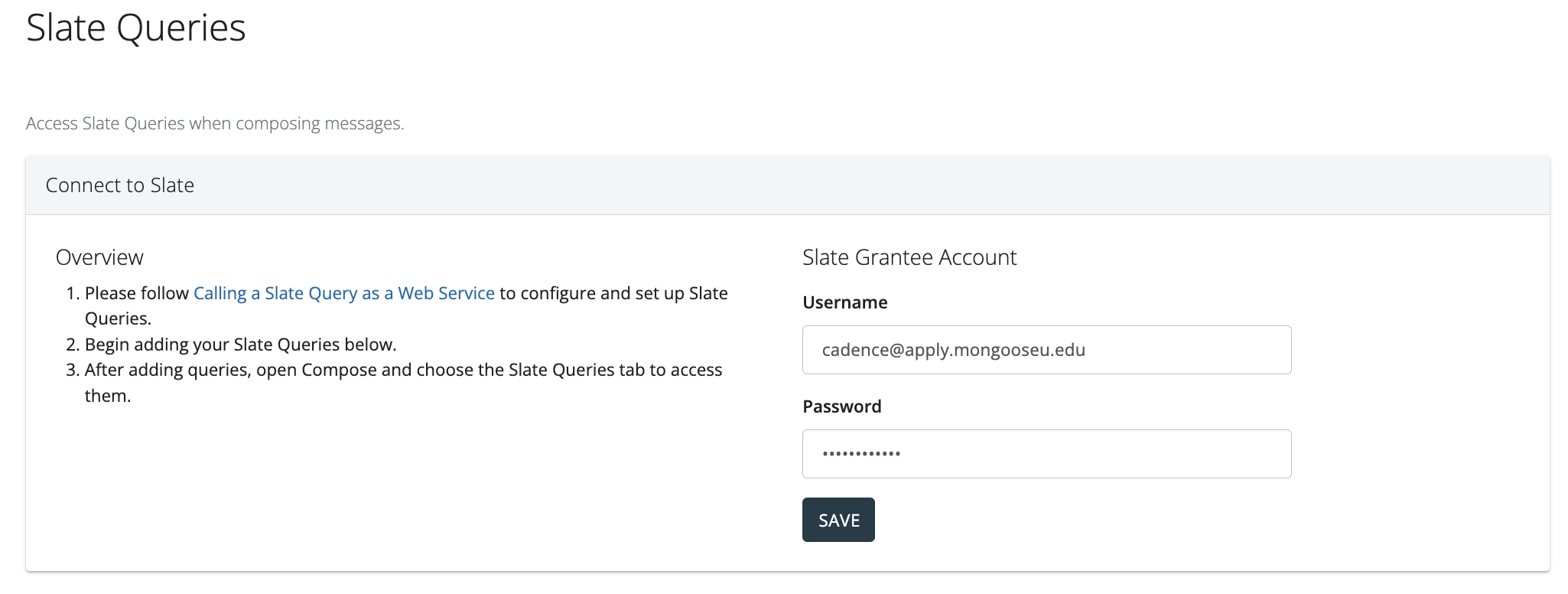Place cursor in cadence@apply.mongooseu.edu email text
This screenshot has width=1568, height=594.
(x=953, y=350)
